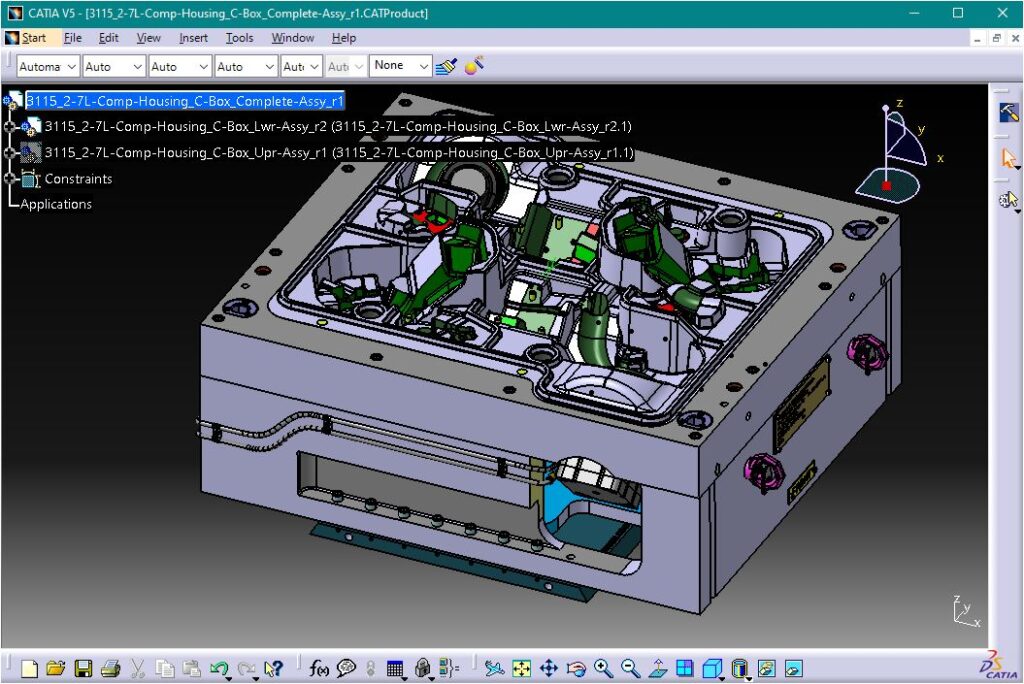Click the Copy icon in the bottom toolbar

(x=165, y=668)
